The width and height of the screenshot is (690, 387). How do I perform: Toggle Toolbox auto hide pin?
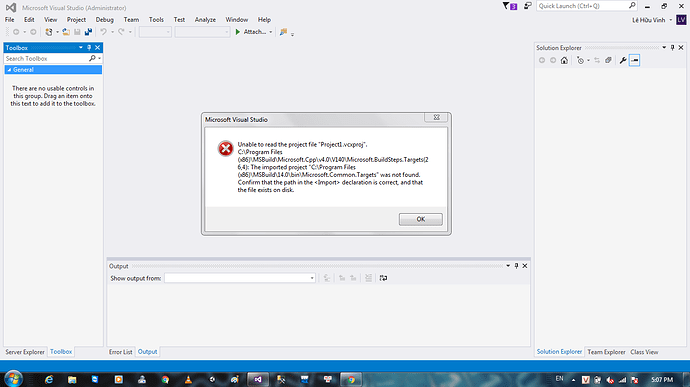89,48
